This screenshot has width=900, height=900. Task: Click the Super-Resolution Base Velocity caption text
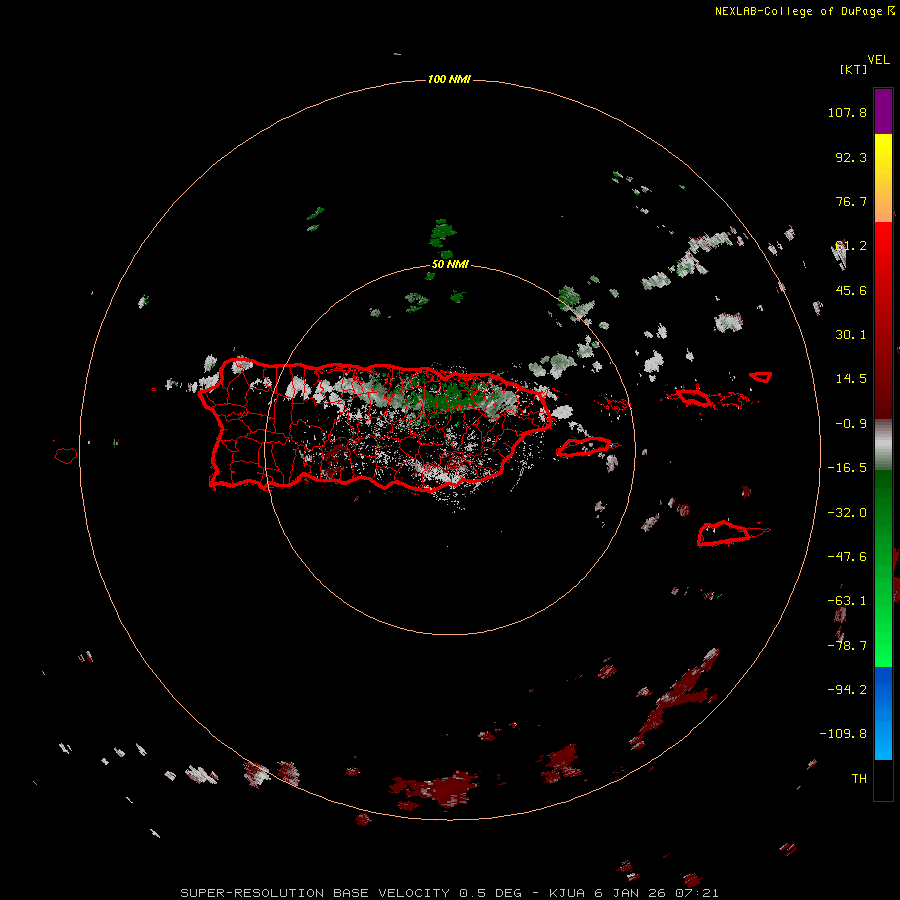[x=449, y=893]
